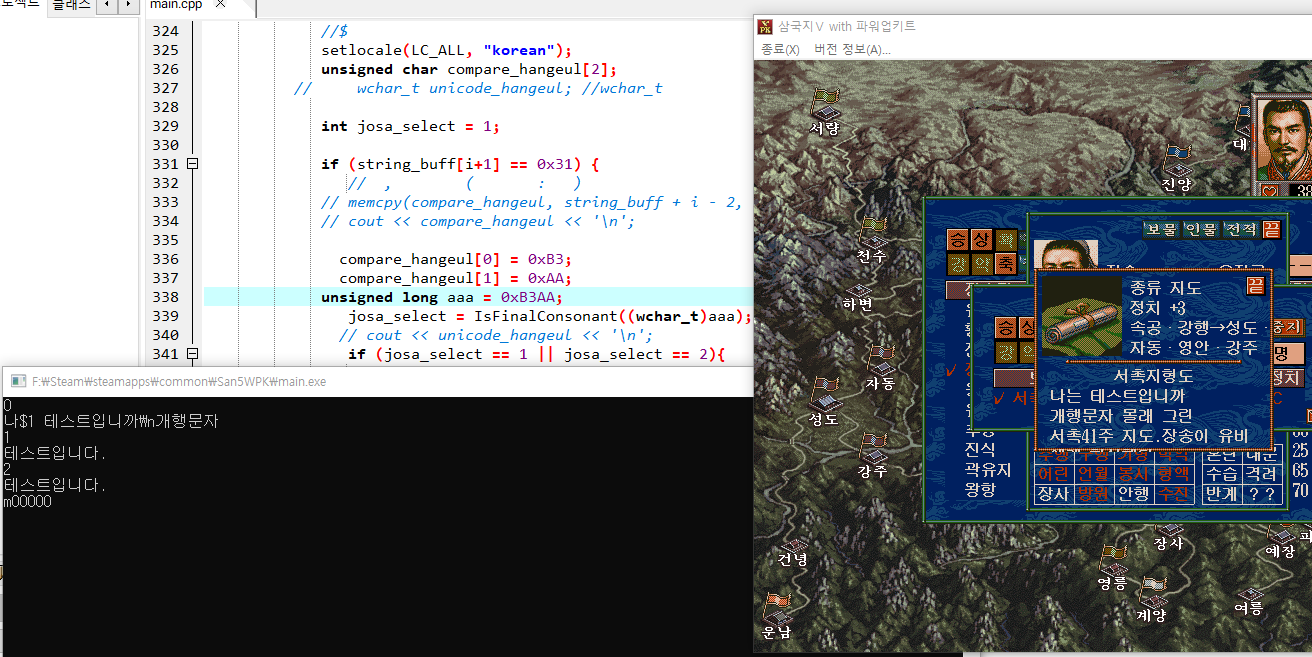Select the 봉시 formation cell
This screenshot has height=657, width=1312.
point(1133,474)
